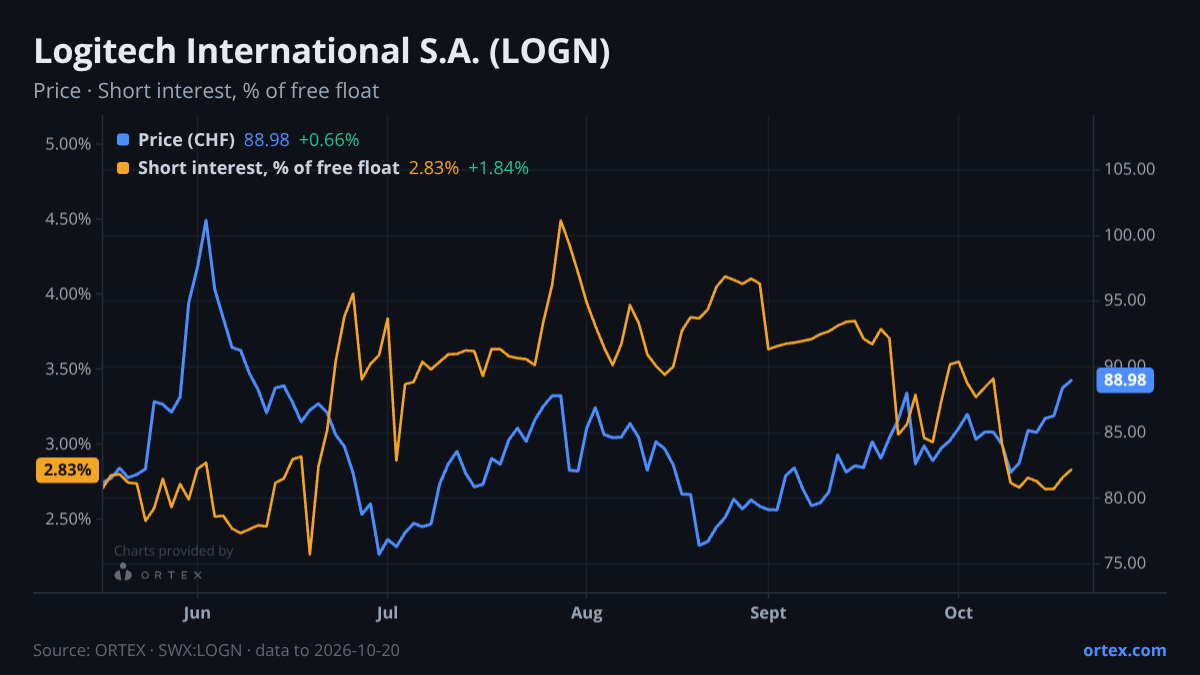Screen dimensions: 1200x675
Task: Open the ortex.com link
Action: 1124,650
